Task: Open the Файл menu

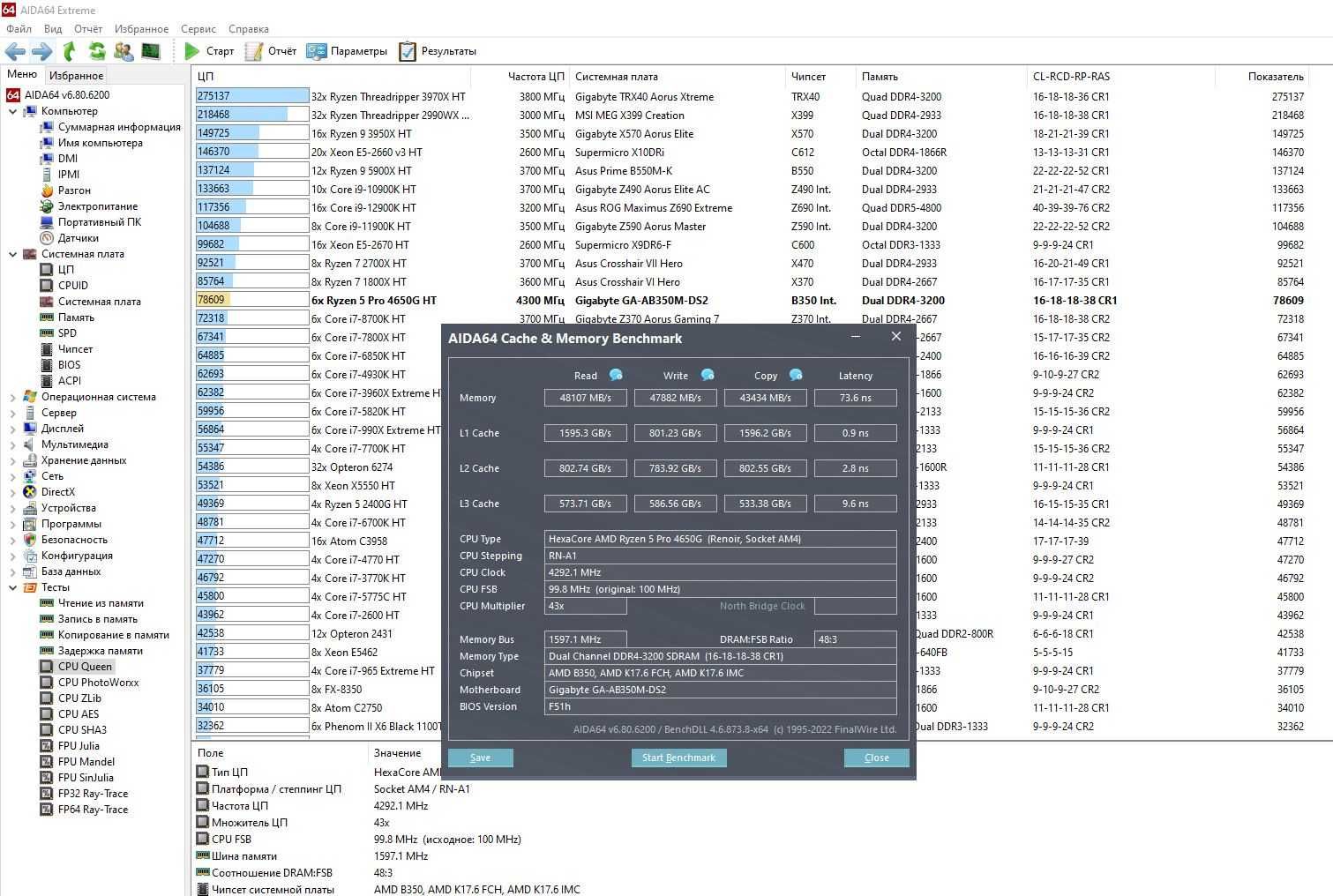Action: (19, 29)
